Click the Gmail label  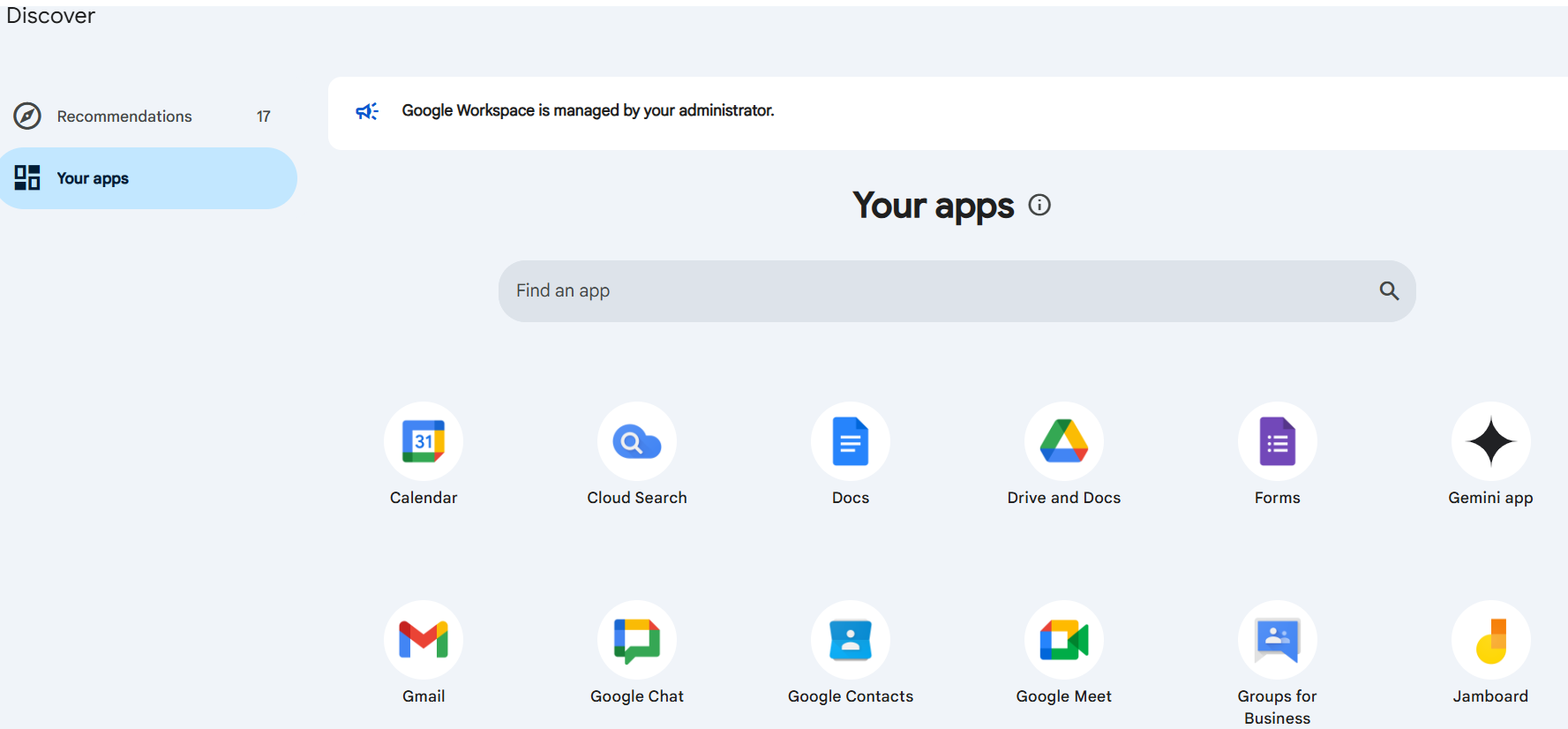tap(424, 696)
